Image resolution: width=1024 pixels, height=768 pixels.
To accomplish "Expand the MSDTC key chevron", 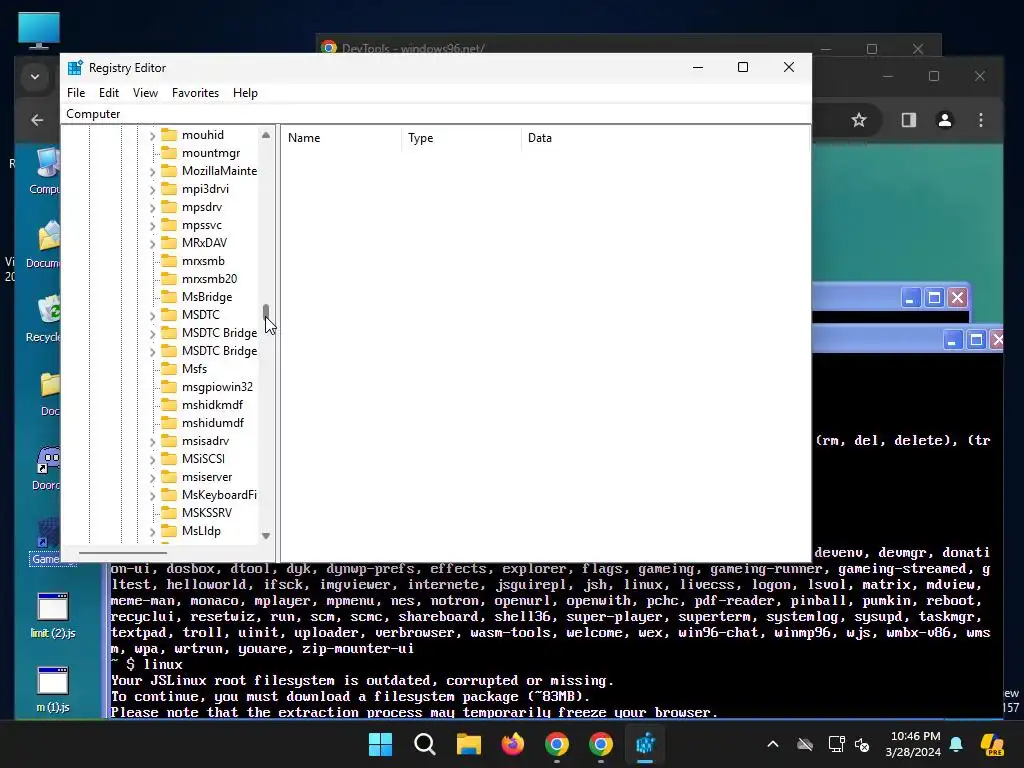I will pos(152,316).
